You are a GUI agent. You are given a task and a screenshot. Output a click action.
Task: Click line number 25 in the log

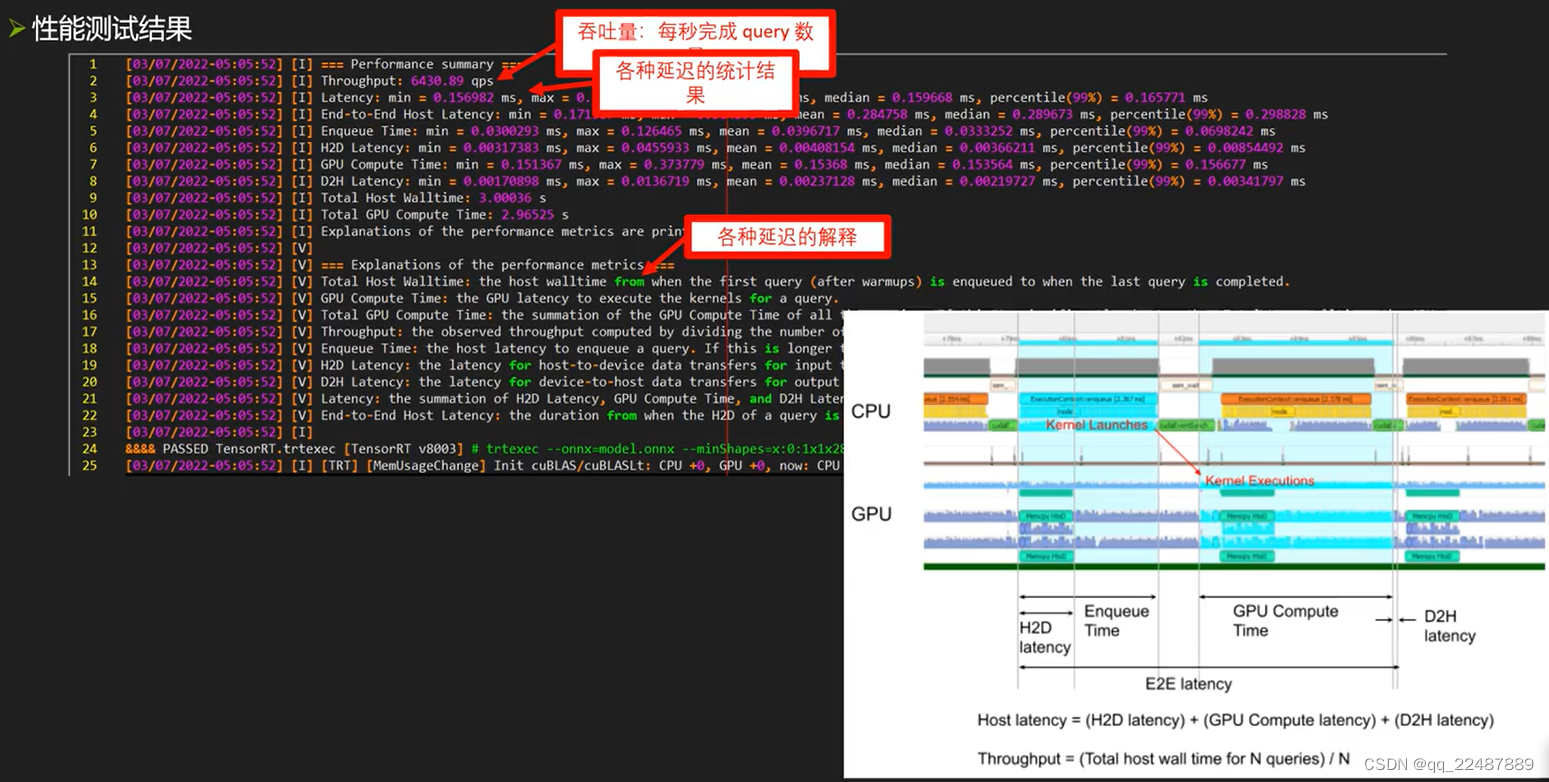pyautogui.click(x=90, y=466)
